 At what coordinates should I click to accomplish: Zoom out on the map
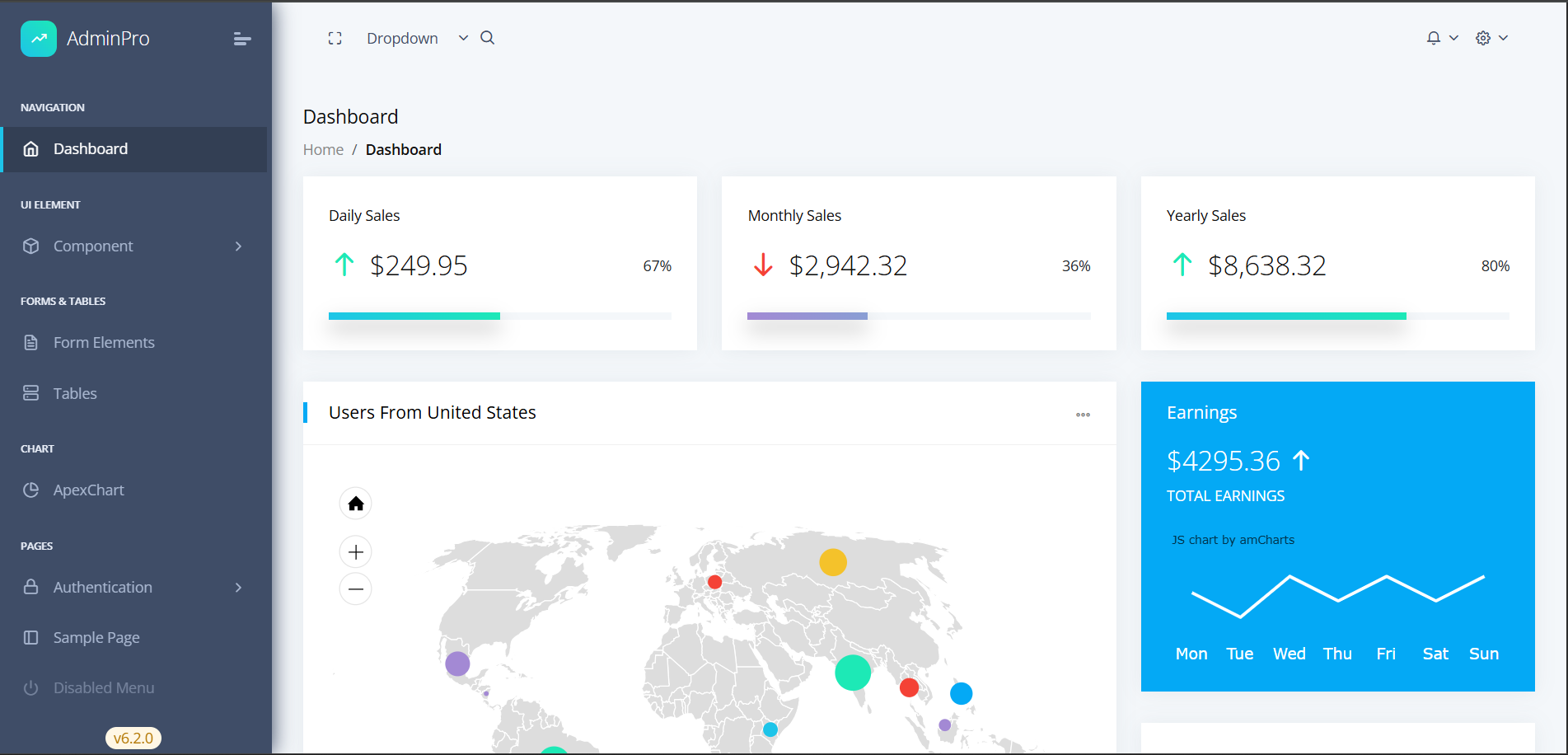point(356,589)
